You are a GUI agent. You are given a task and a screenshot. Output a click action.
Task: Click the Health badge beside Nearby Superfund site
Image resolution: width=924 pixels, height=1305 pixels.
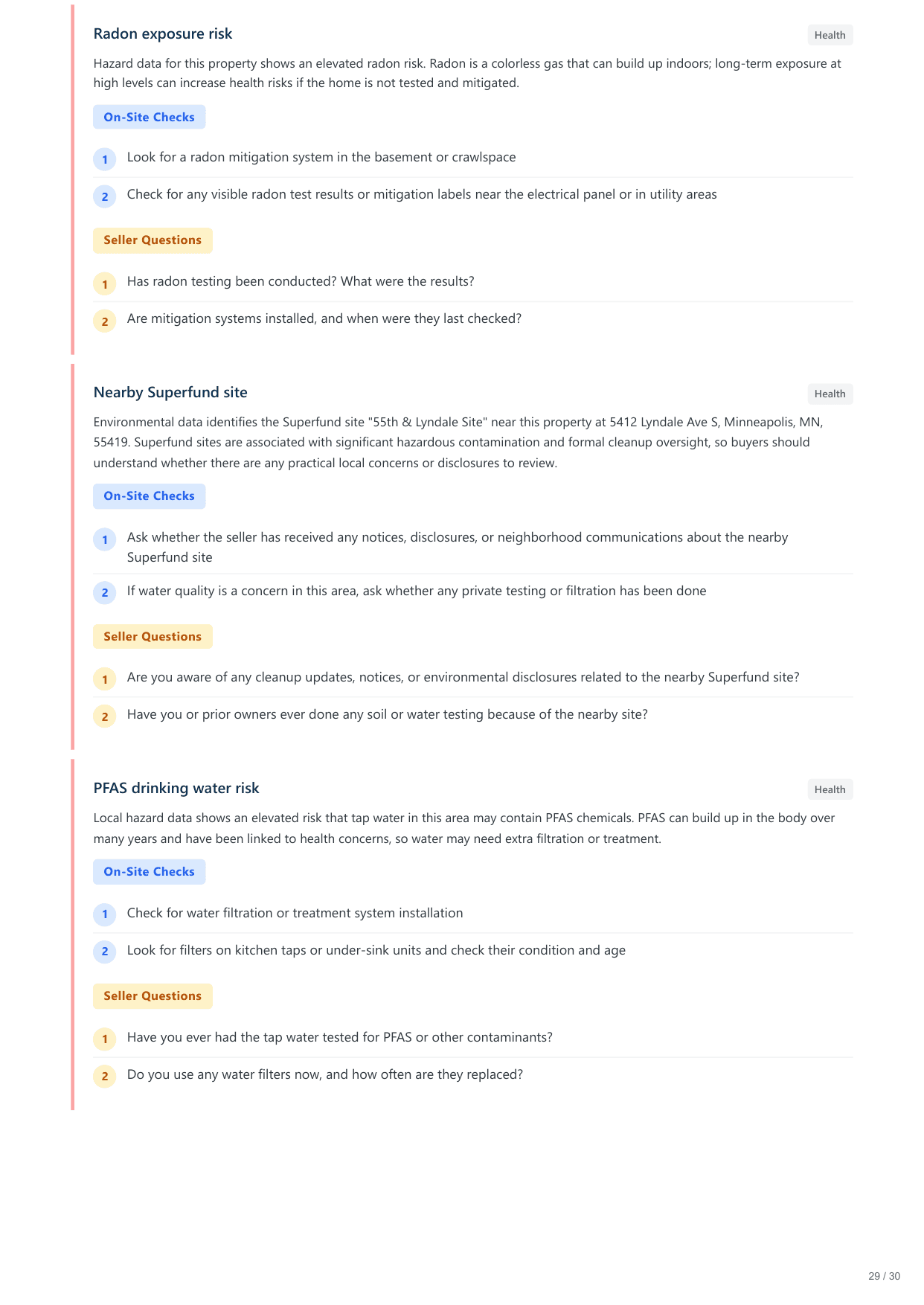tap(830, 394)
